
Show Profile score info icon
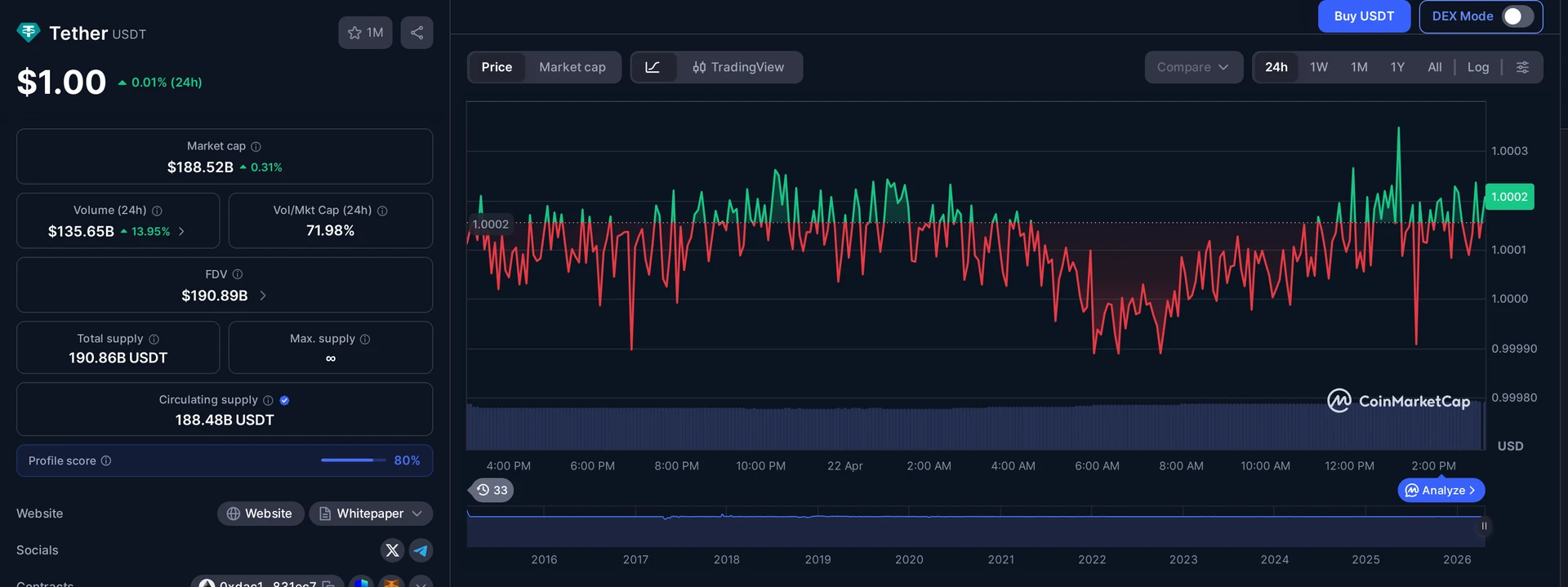click(x=106, y=460)
